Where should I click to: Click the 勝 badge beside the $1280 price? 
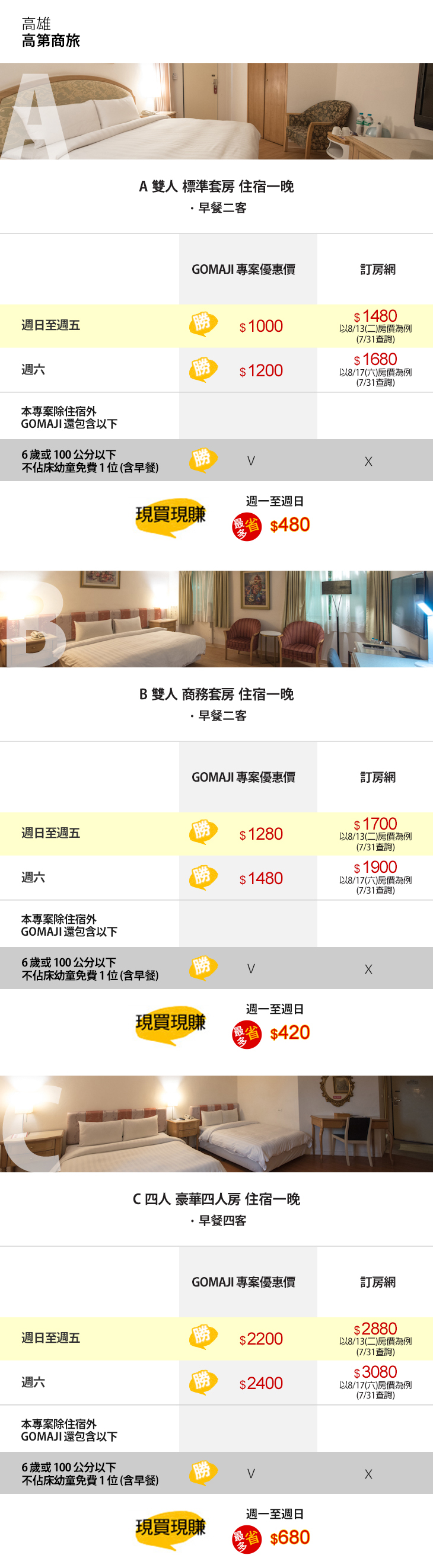coord(203,831)
